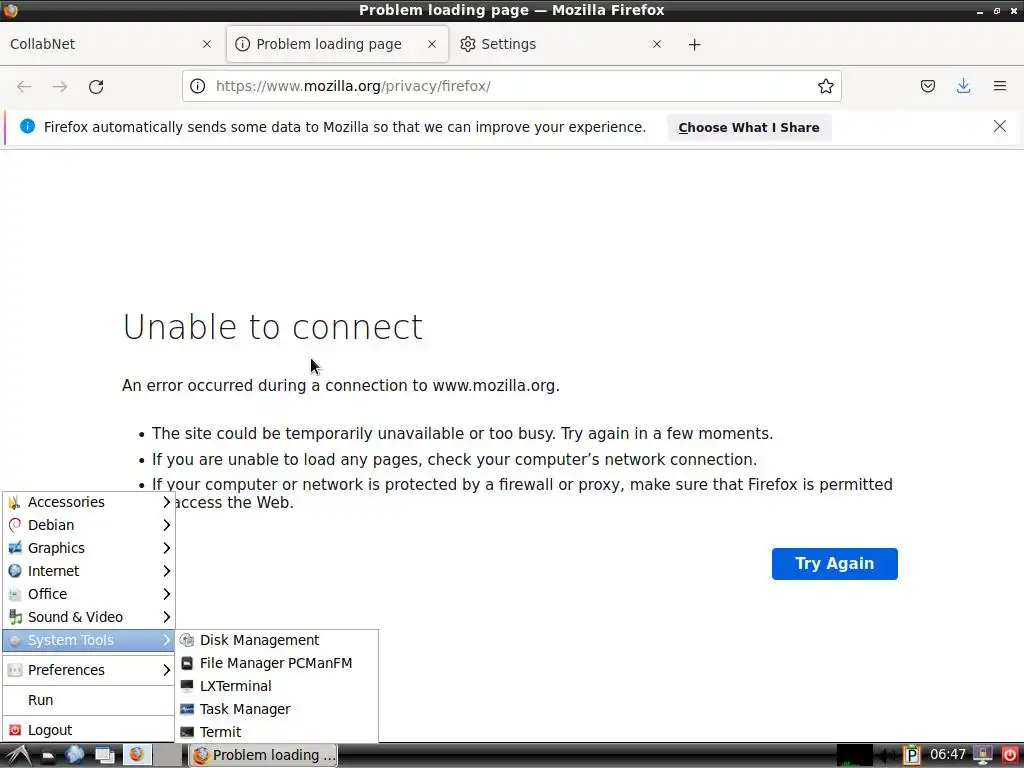Click the show desktop icon in taskbar
1024x768 pixels.
tap(104, 756)
